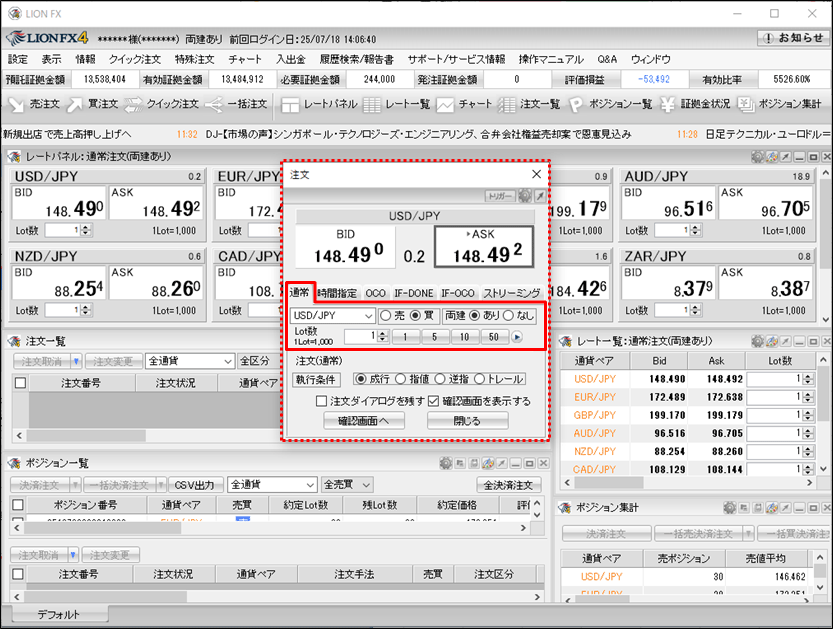The image size is (833, 629).
Task: Select the 指値 limit order radio button
Action: pos(400,379)
